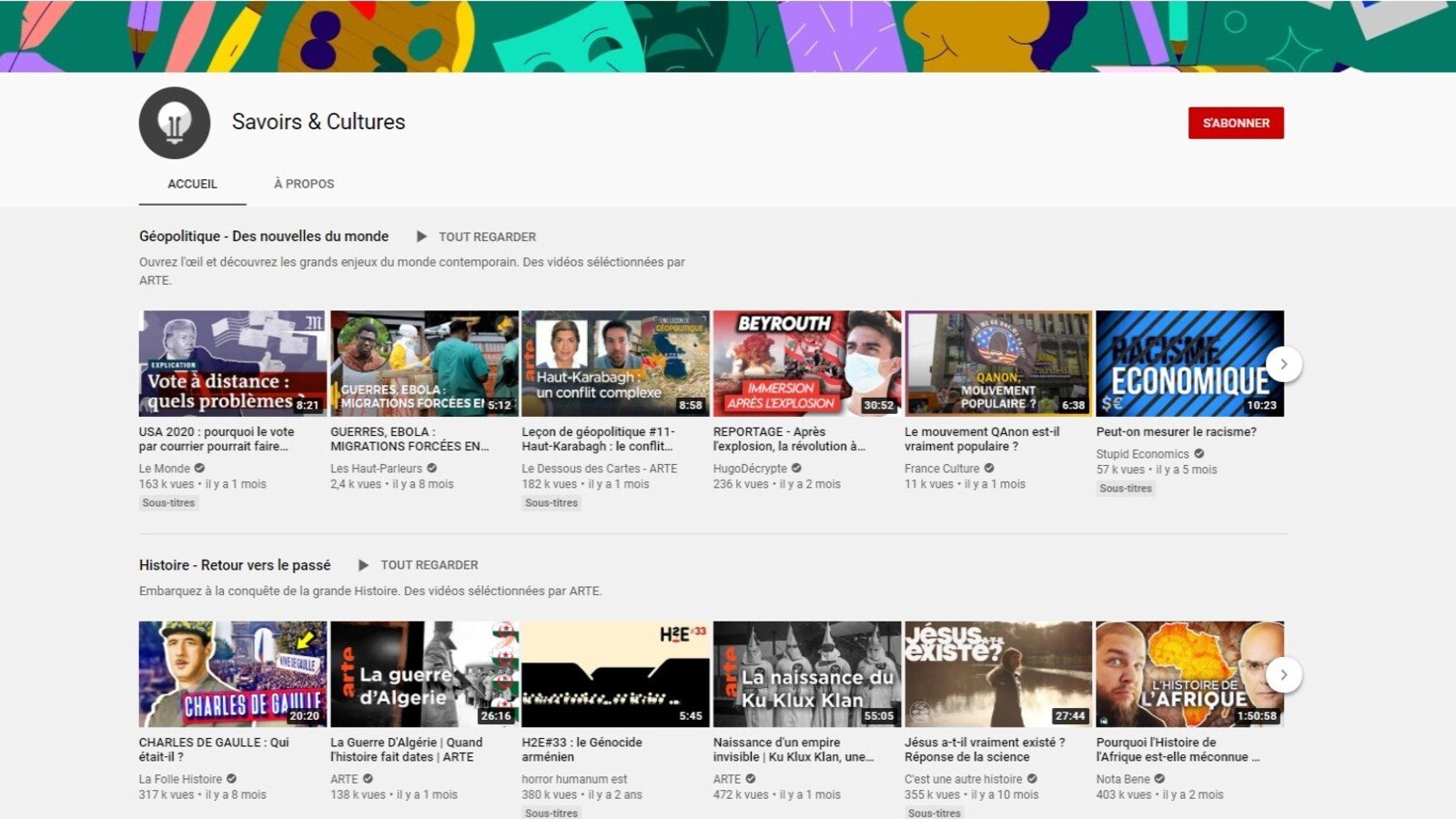
Task: Select the Accueil tab
Action: (x=192, y=184)
